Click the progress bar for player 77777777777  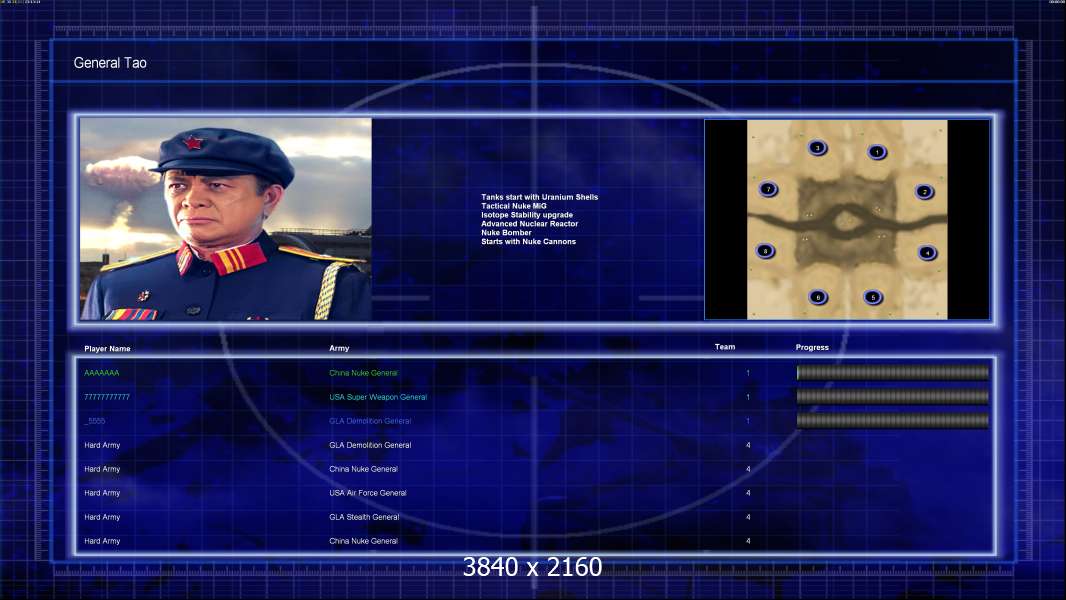(893, 397)
